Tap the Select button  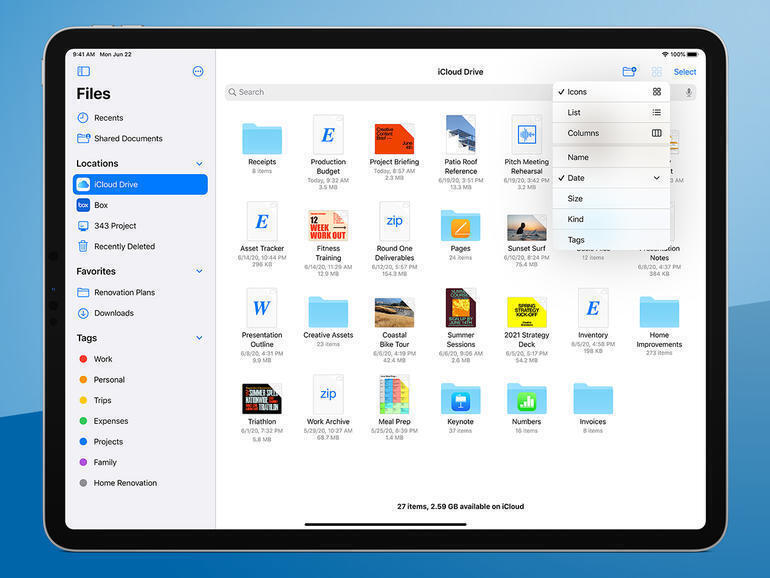tap(684, 72)
